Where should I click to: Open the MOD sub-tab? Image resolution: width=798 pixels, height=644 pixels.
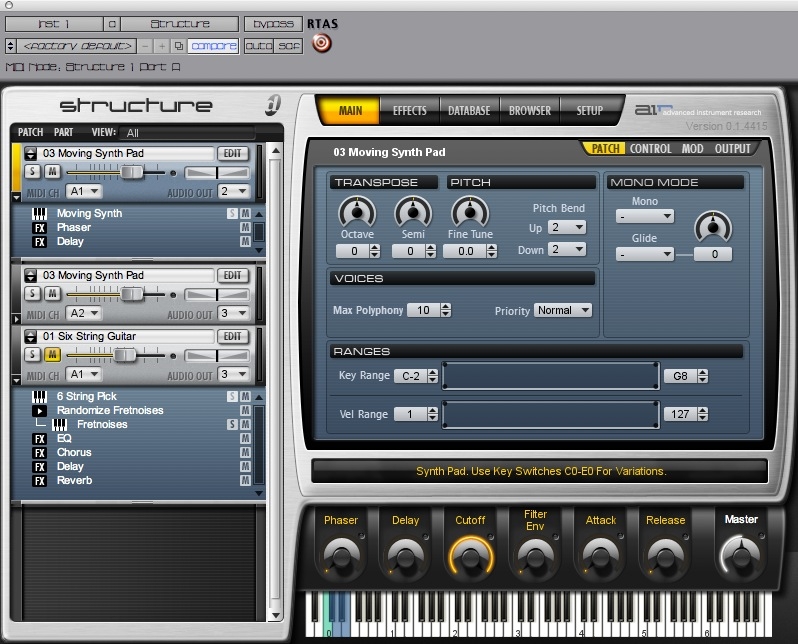[x=692, y=149]
